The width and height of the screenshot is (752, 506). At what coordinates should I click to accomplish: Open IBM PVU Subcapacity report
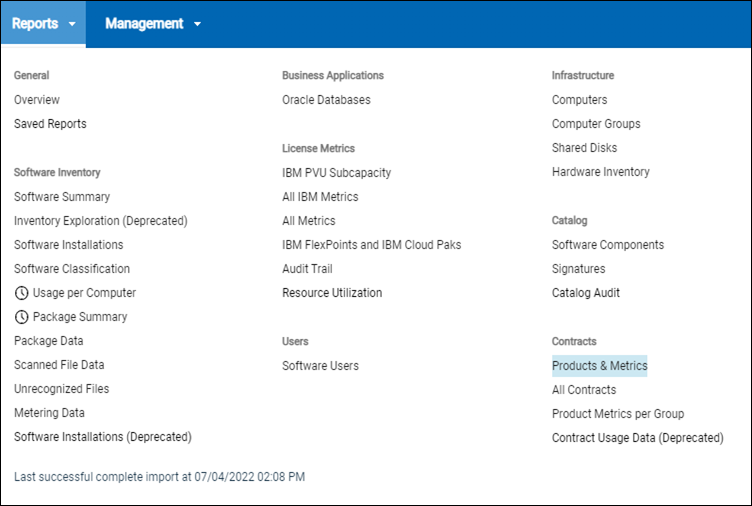point(336,173)
